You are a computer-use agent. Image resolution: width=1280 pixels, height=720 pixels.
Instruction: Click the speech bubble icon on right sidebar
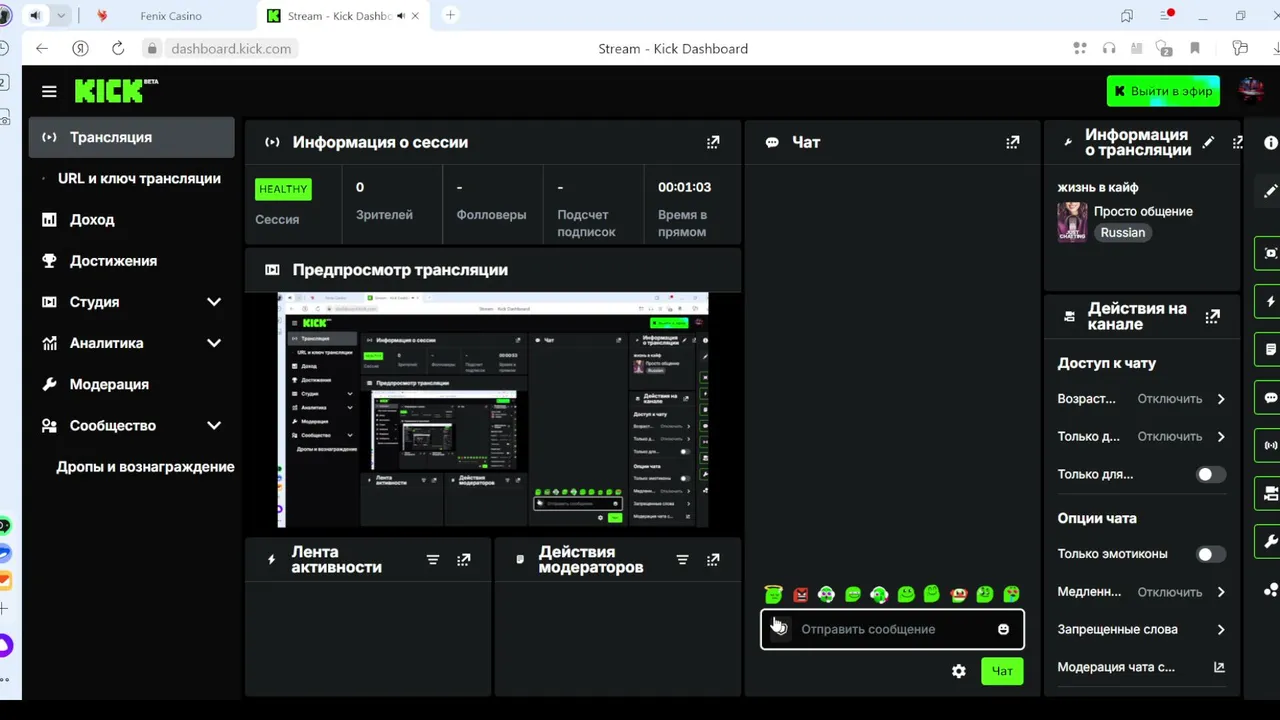[x=1271, y=397]
